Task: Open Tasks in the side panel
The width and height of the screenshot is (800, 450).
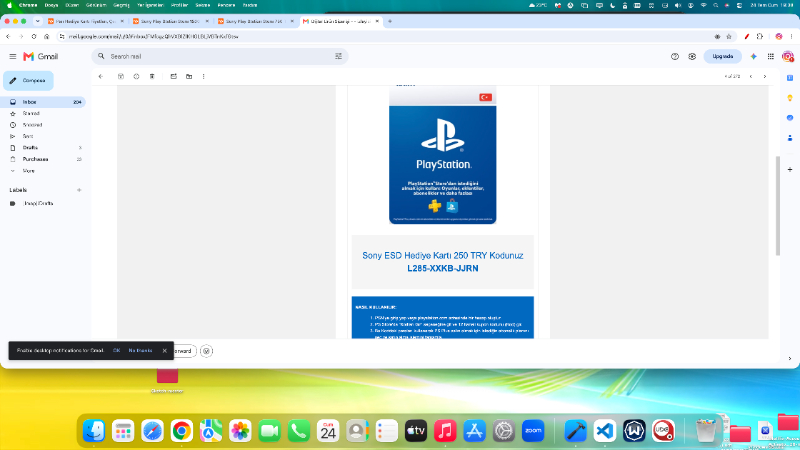Action: [x=790, y=118]
